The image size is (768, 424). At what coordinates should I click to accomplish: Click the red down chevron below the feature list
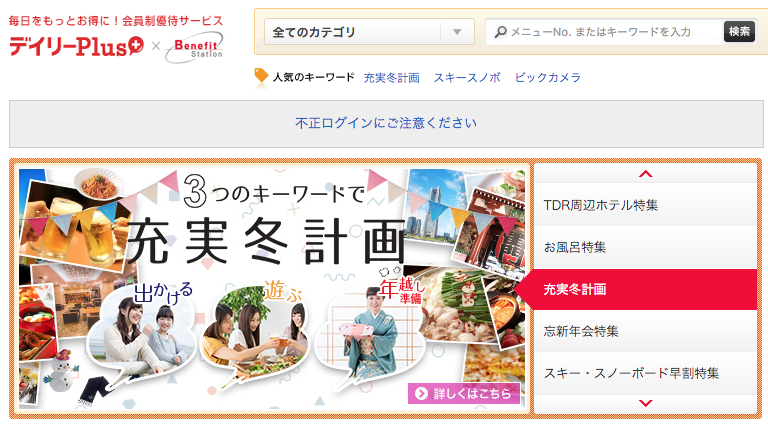(x=646, y=403)
